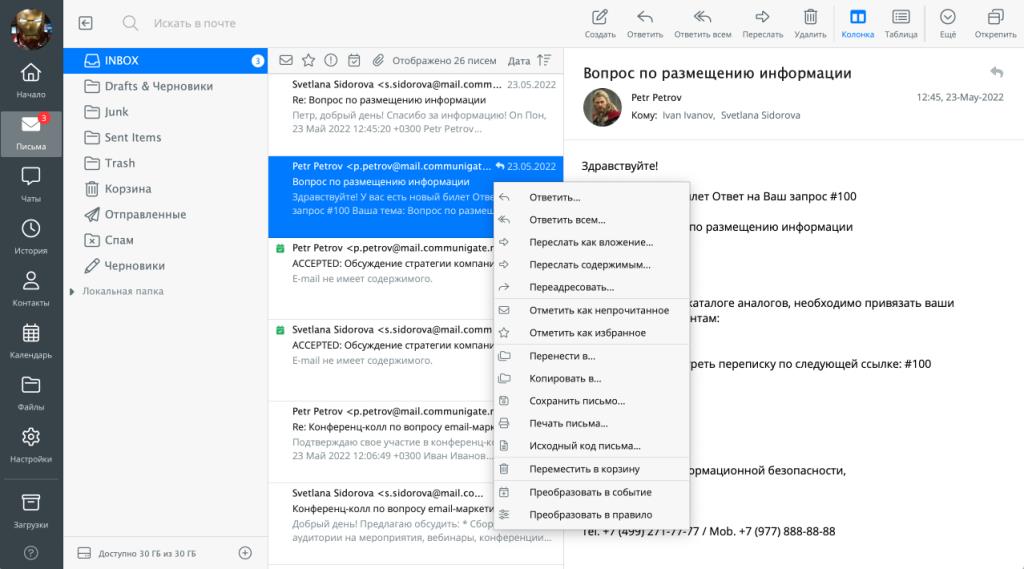Image resolution: width=1024 pixels, height=569 pixels.
Task: Choose Ответить всем... from the context menu
Action: [592, 219]
